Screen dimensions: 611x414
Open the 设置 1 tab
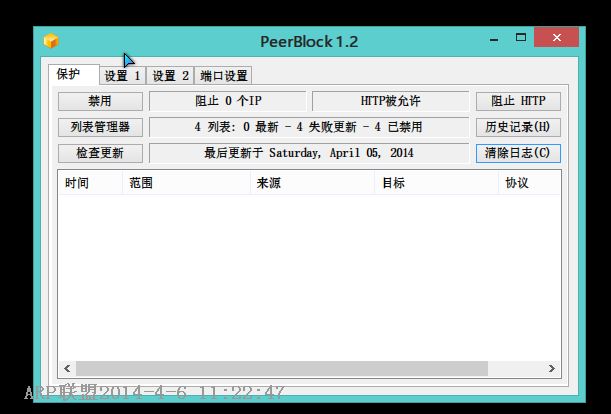(x=122, y=76)
